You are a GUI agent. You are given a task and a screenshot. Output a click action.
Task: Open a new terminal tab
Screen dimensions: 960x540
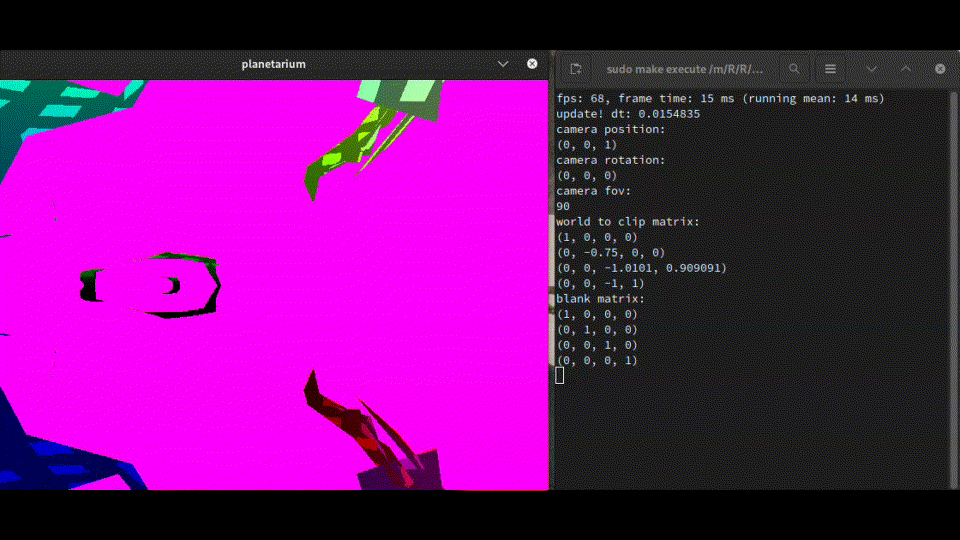click(576, 69)
